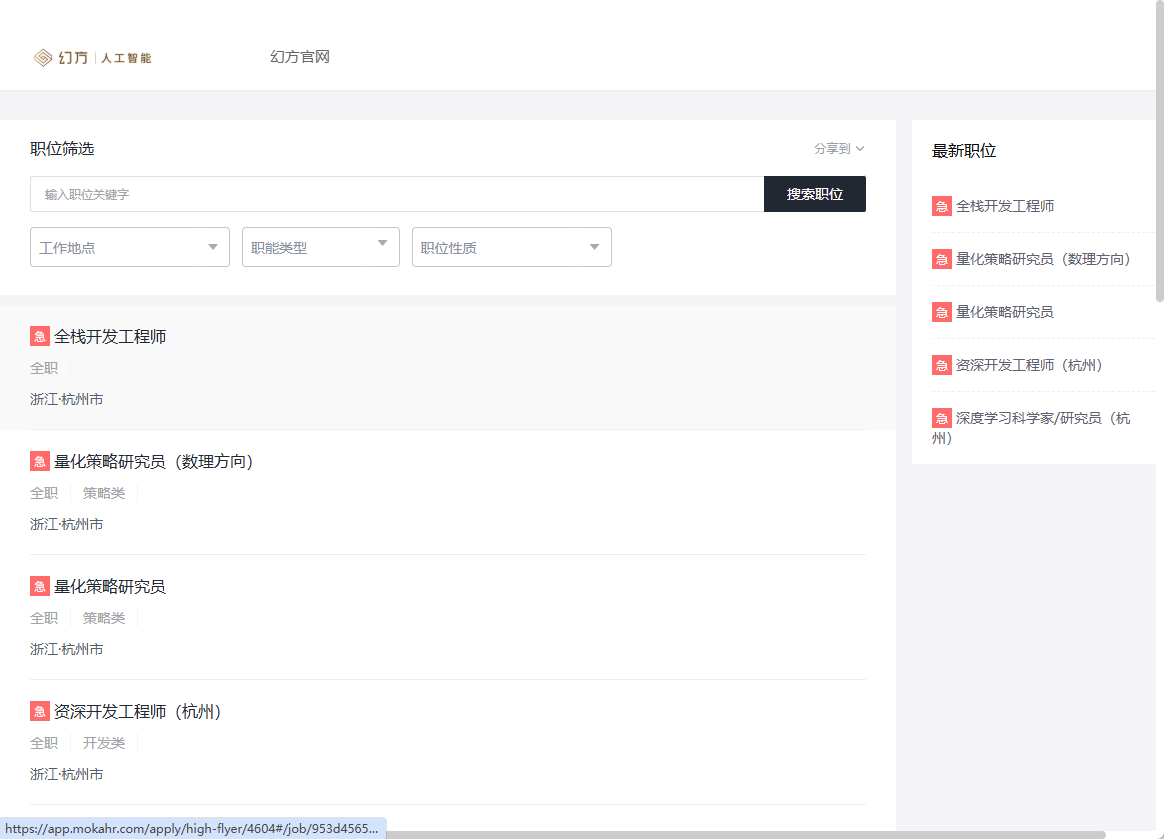The image size is (1164, 839).
Task: Open 量化策略研究员 job listing in main list
Action: 110,587
